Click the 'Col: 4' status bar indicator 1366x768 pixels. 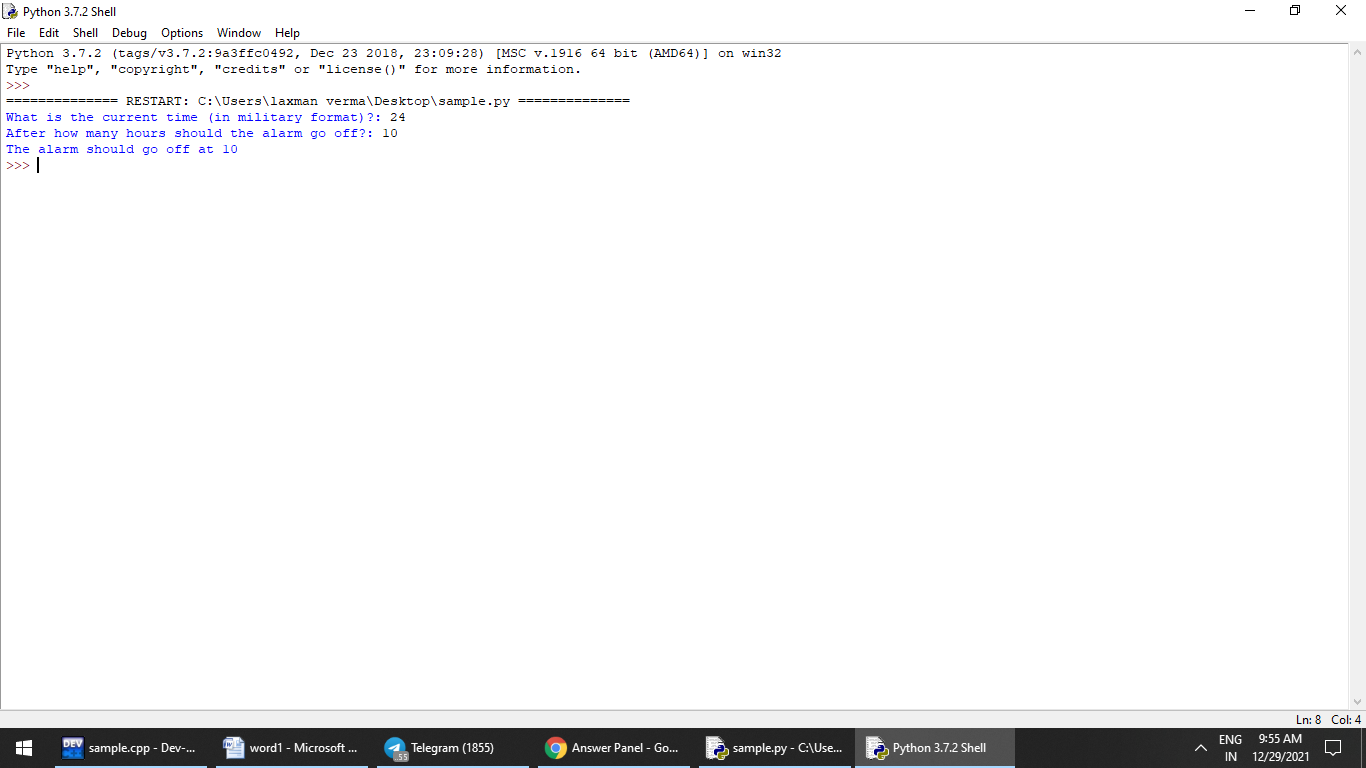(x=1346, y=720)
